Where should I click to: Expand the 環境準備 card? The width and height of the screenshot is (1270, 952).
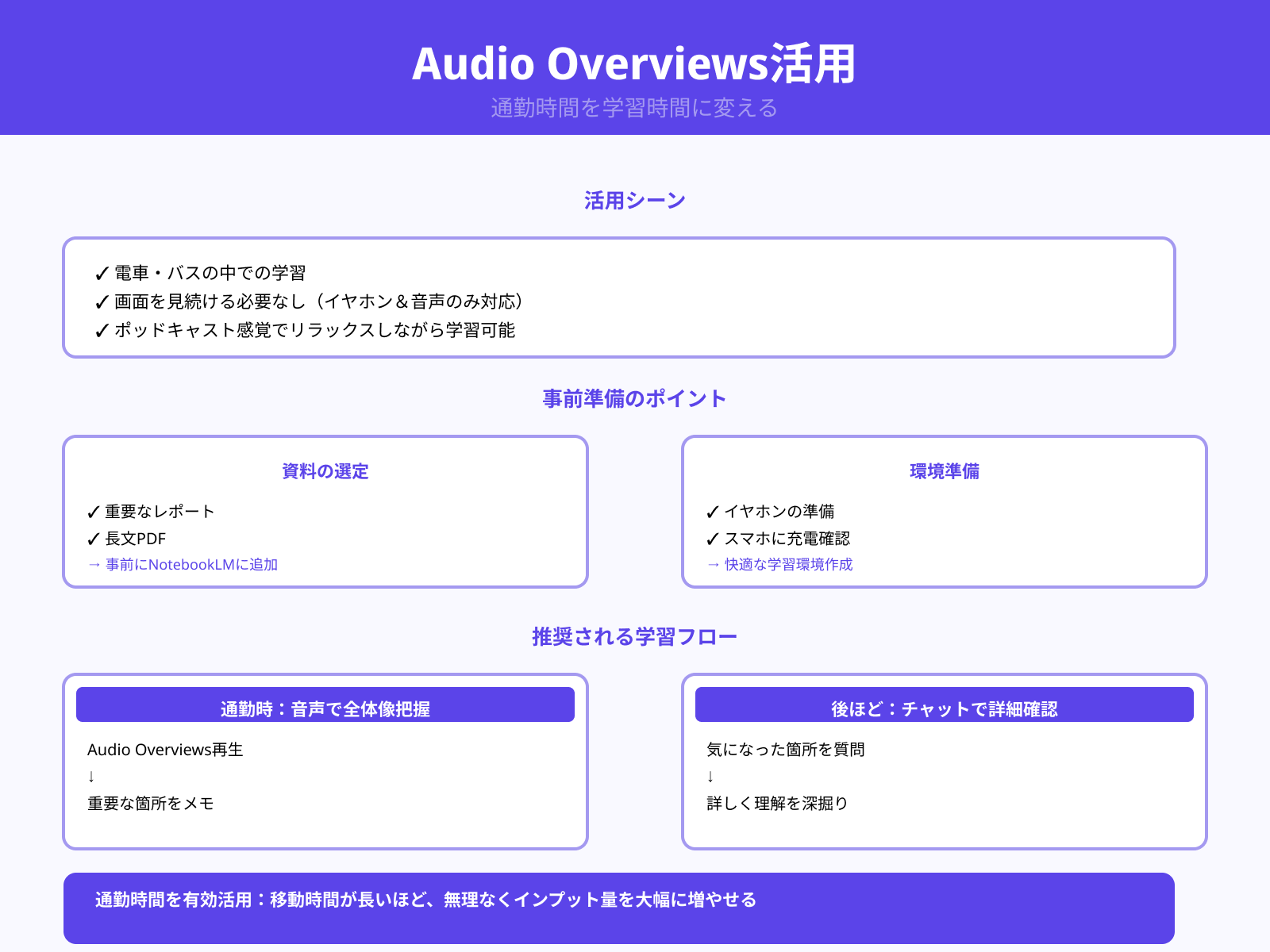[943, 470]
